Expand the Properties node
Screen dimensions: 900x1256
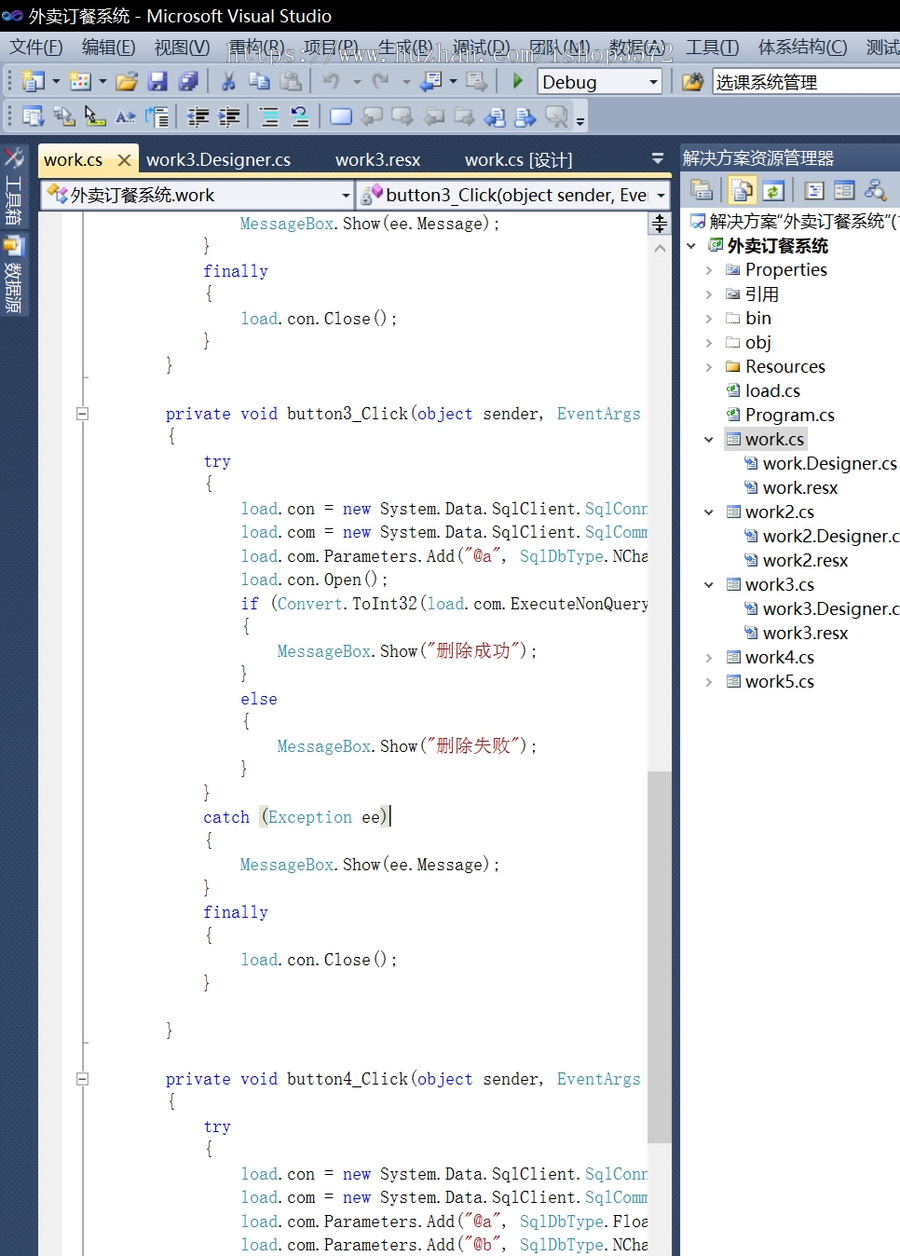(x=709, y=270)
